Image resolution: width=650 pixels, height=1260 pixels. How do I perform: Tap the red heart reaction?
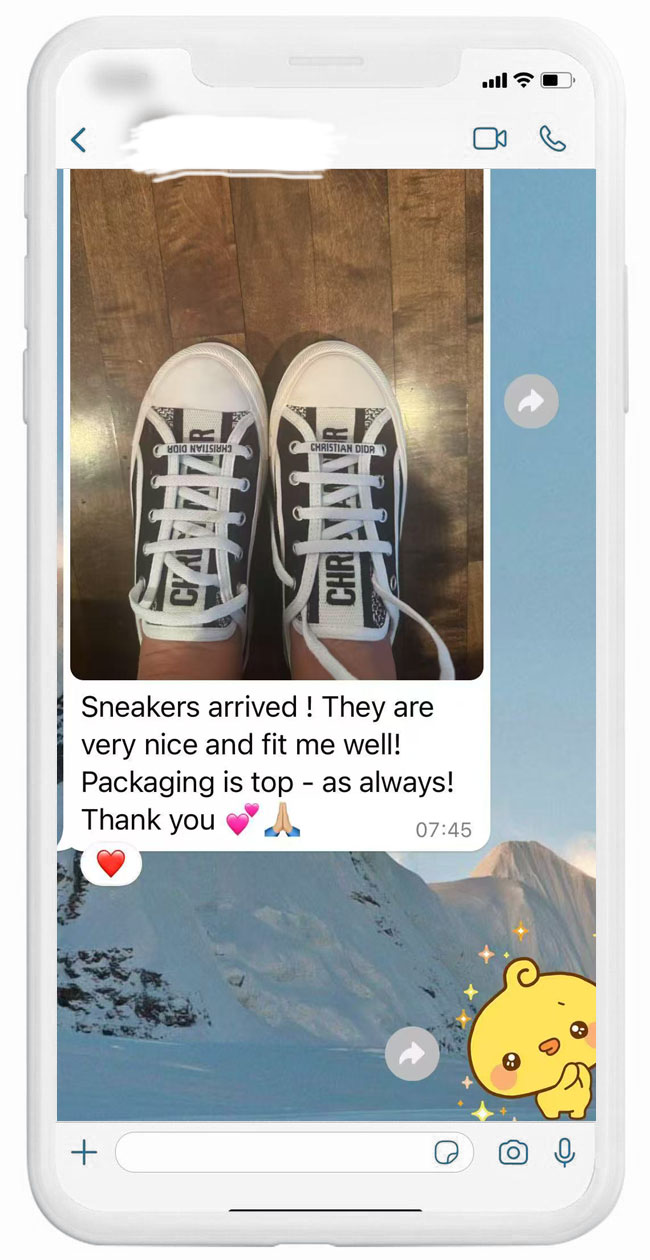click(111, 864)
